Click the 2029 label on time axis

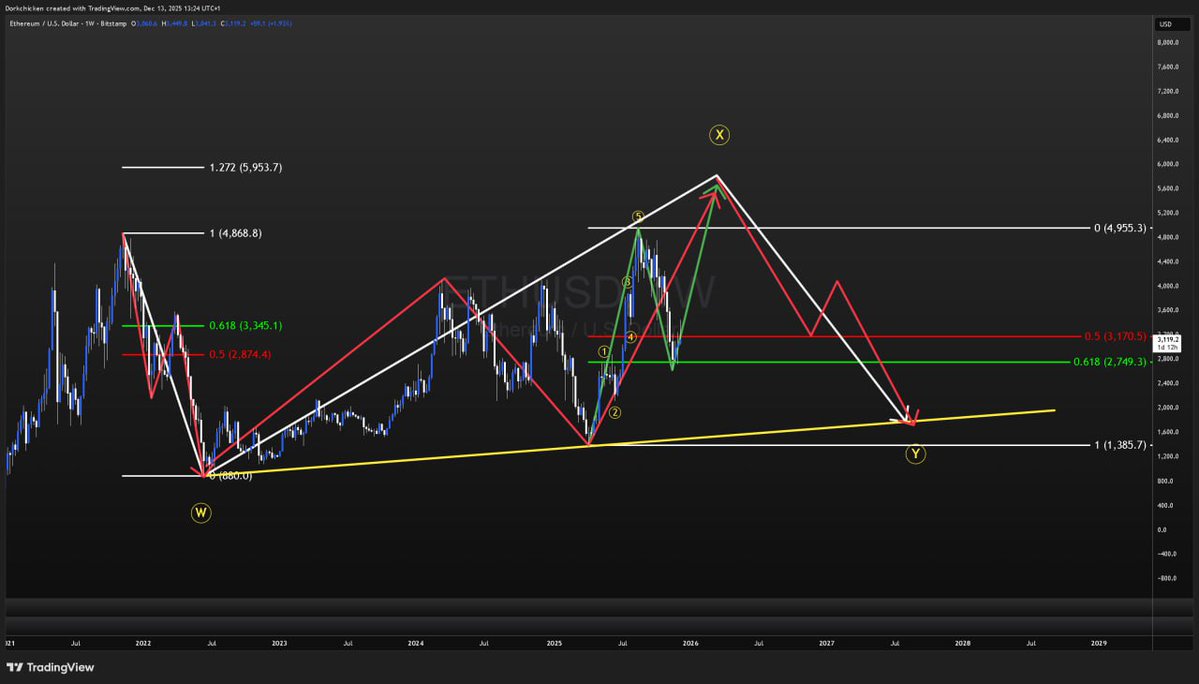point(1099,643)
